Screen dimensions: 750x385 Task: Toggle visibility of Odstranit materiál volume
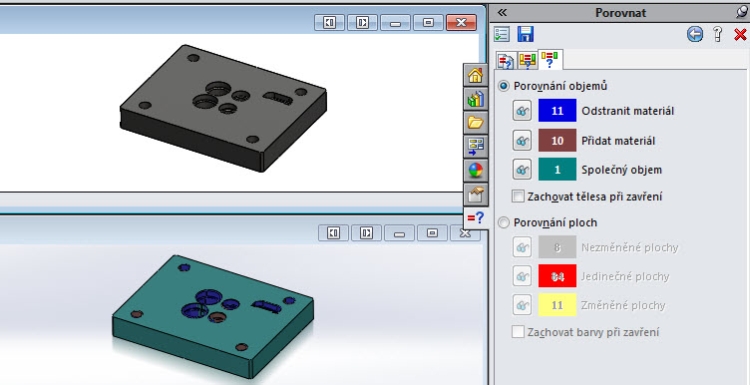(x=522, y=111)
